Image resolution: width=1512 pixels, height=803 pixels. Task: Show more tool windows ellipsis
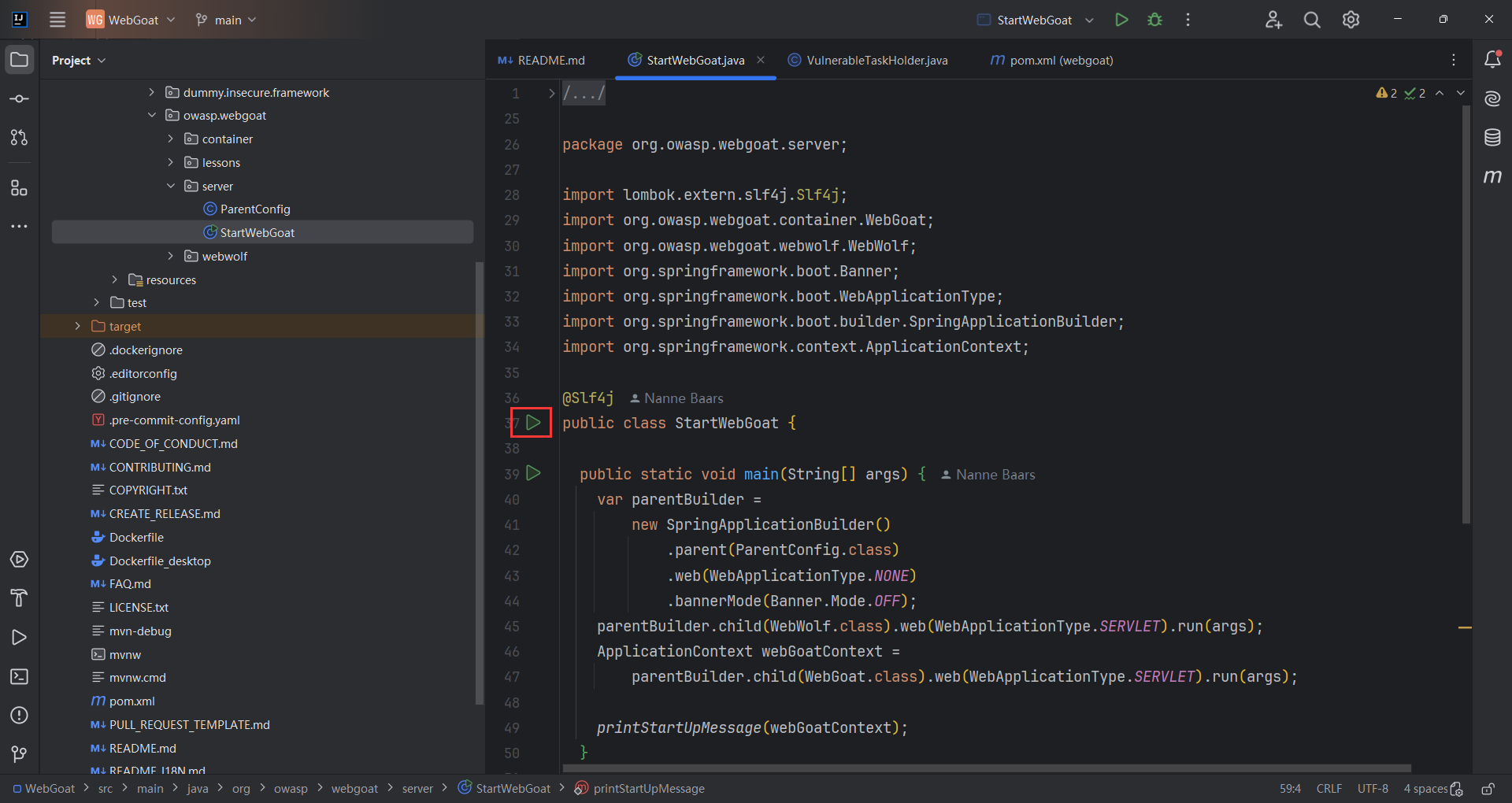pyautogui.click(x=20, y=227)
